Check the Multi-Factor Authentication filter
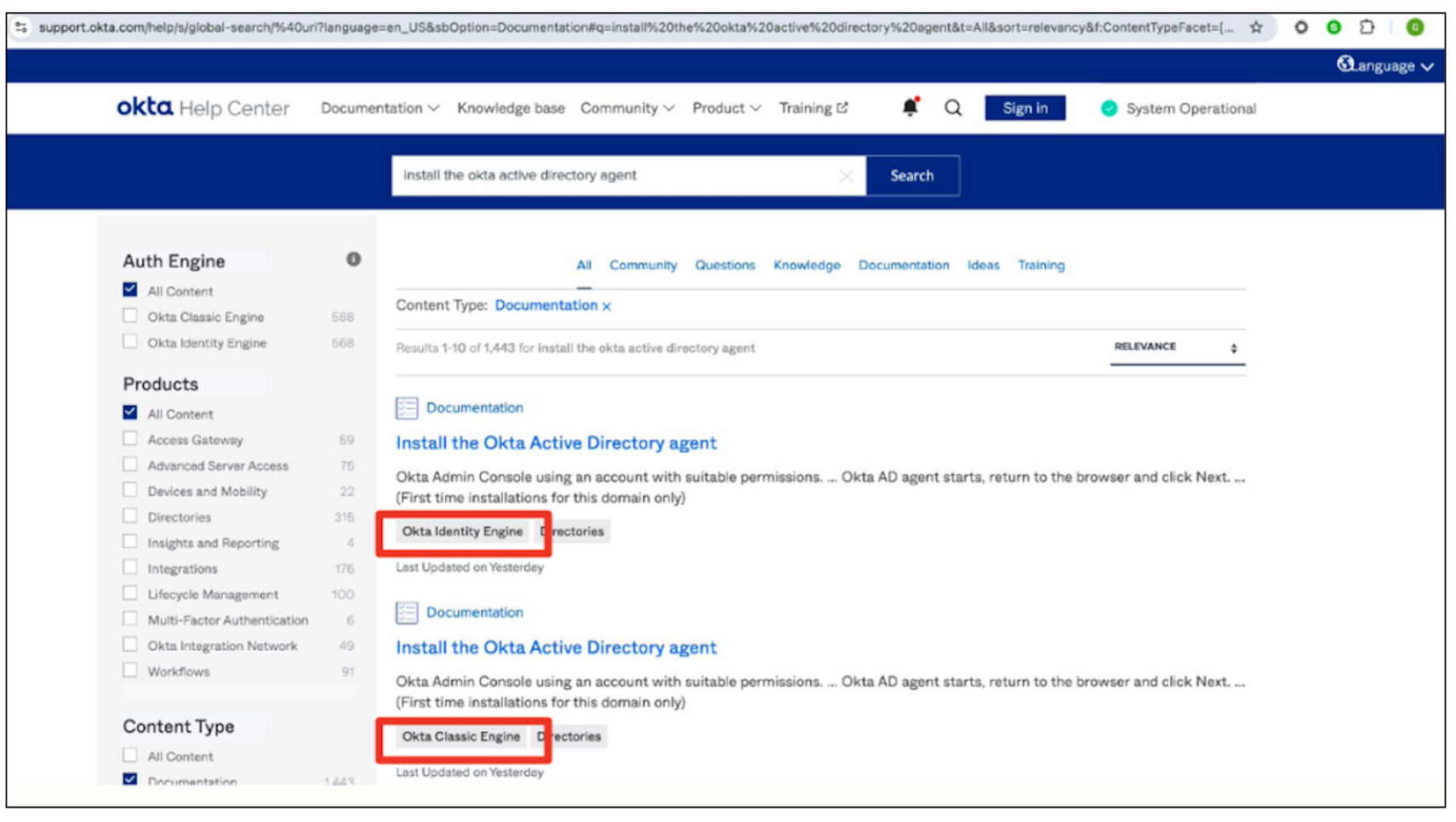This screenshot has width=1456, height=822. click(129, 619)
